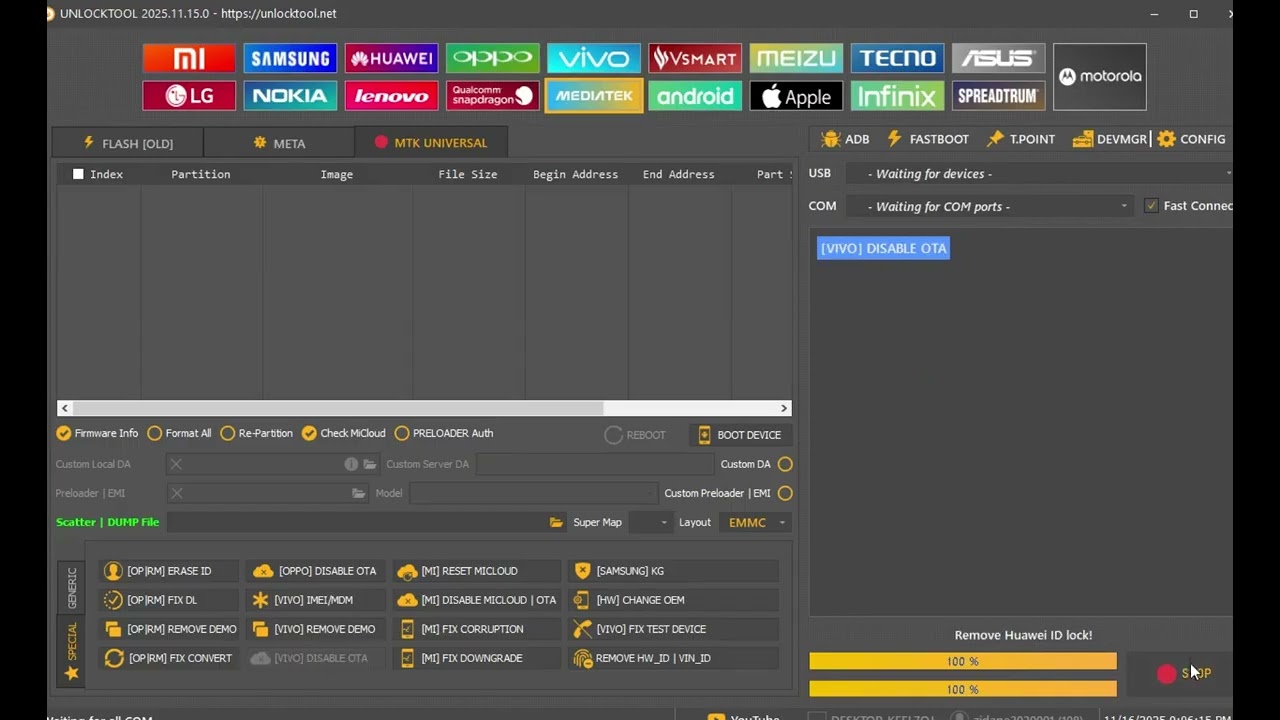Open the Lenovo brand section
Viewport: 1280px width, 720px height.
(x=391, y=96)
